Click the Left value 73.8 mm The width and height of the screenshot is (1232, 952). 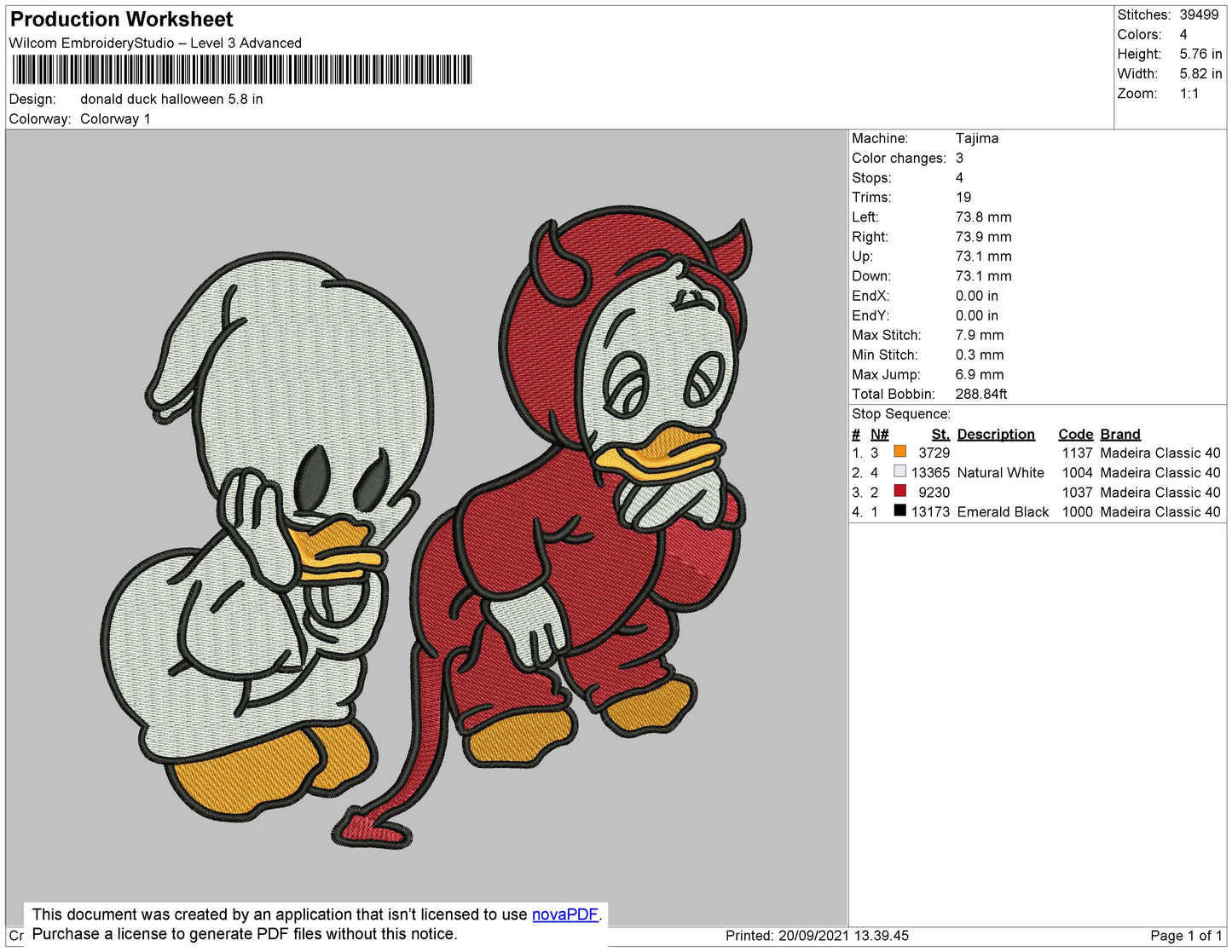tap(984, 217)
